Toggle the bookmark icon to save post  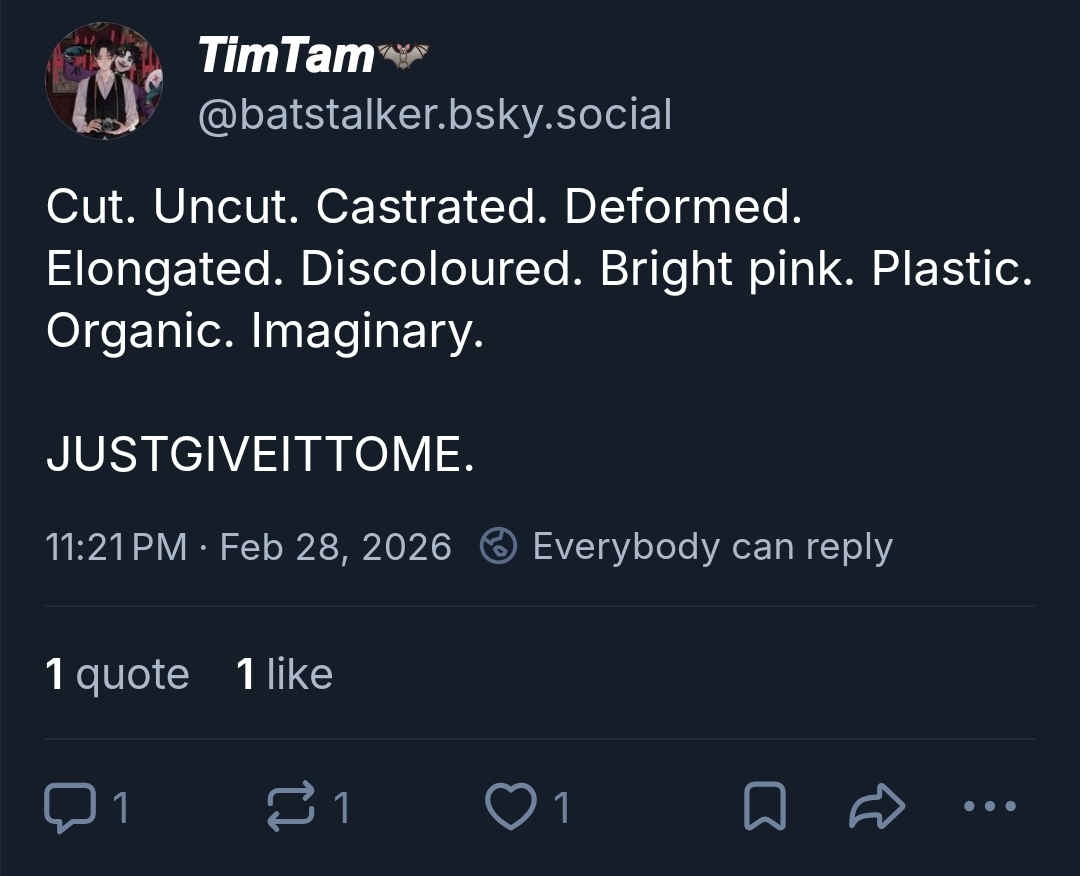click(765, 808)
